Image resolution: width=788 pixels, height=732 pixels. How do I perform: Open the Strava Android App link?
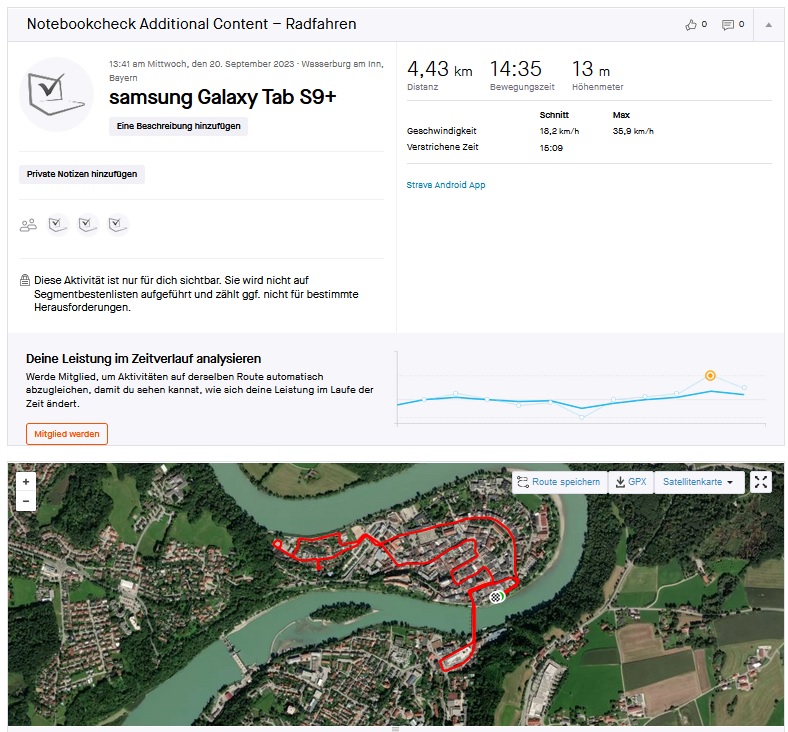(x=446, y=185)
